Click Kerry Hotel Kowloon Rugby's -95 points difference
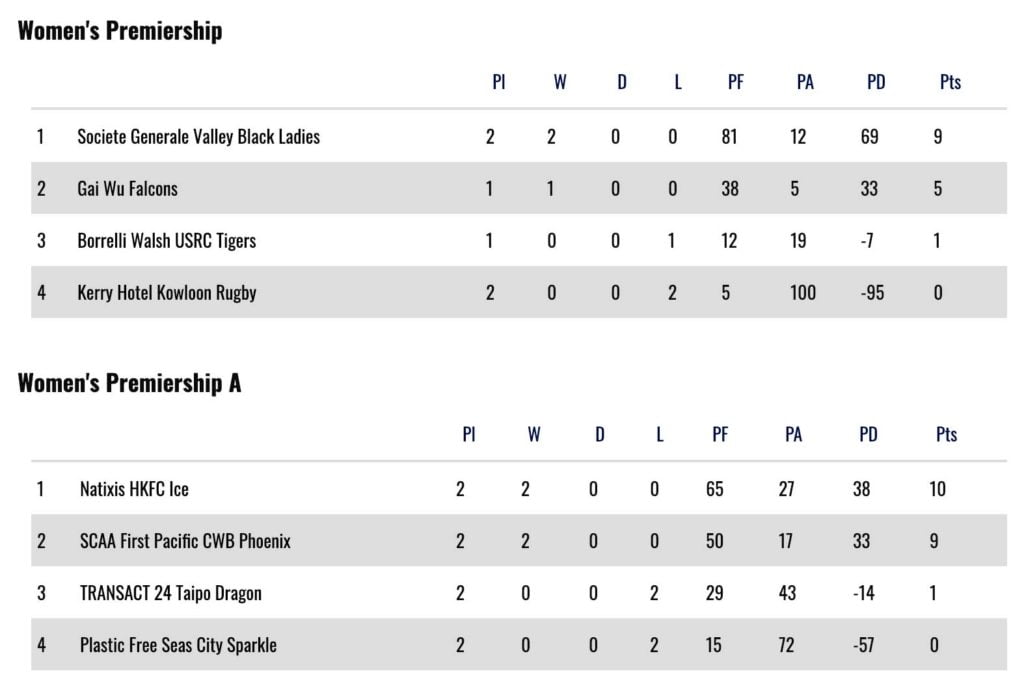The width and height of the screenshot is (1024, 684). (x=873, y=293)
